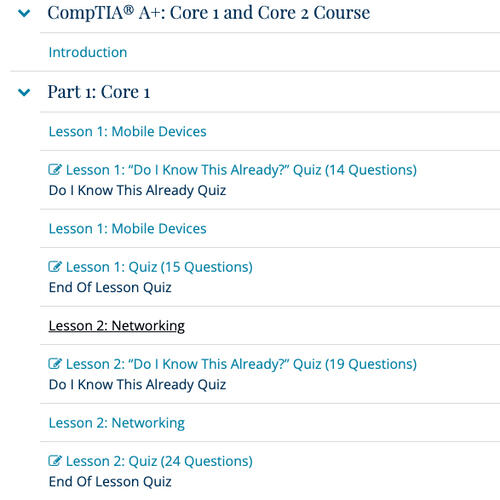Open the first Lesson 1: Mobile Devices link

click(128, 131)
